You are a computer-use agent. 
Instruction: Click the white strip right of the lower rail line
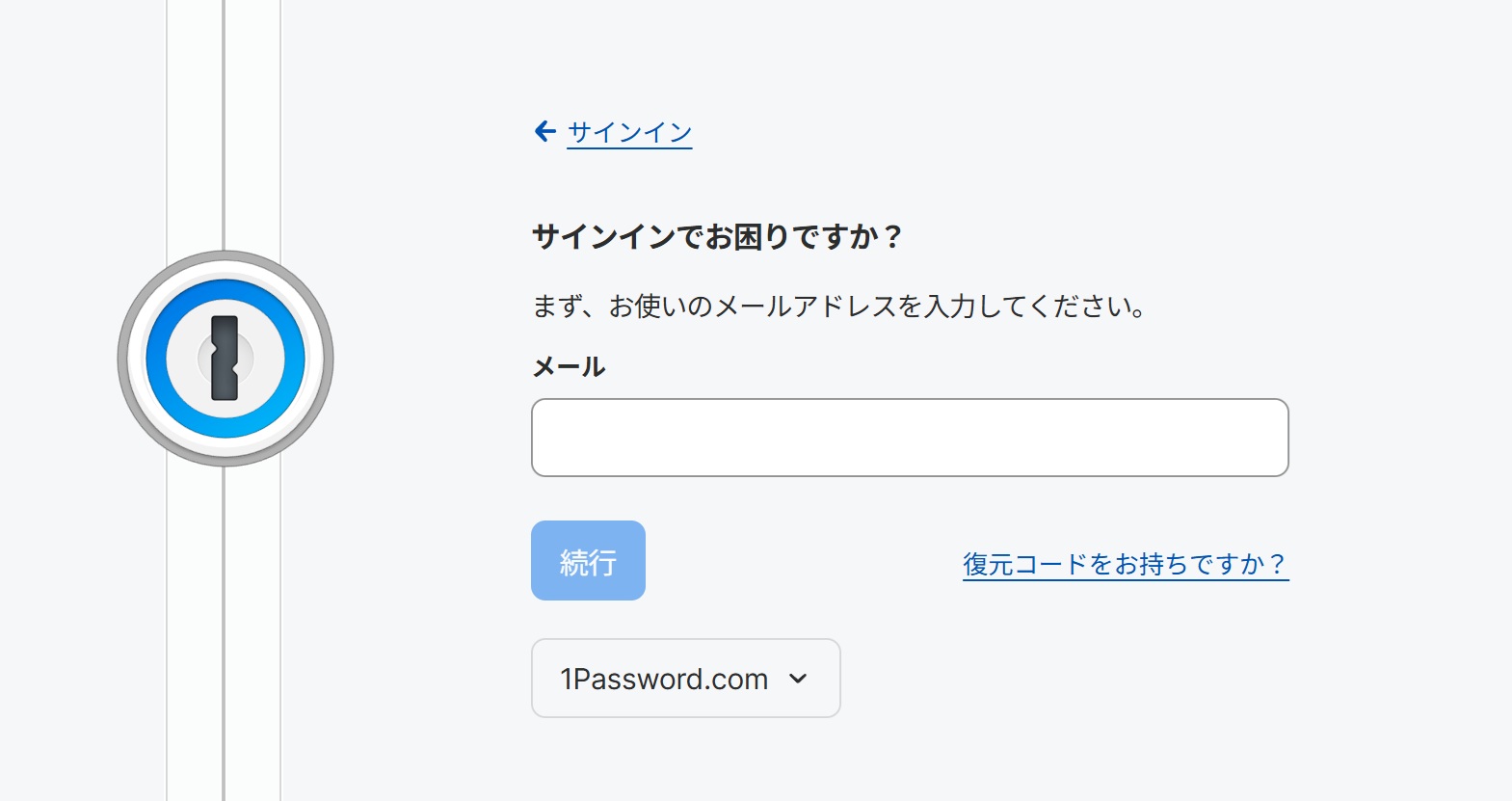(252, 636)
